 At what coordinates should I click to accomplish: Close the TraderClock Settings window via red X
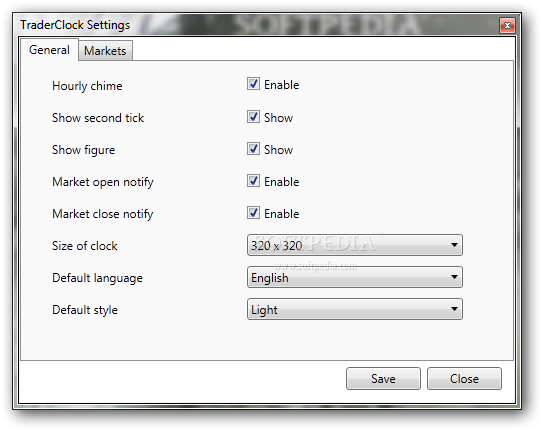coord(507,25)
